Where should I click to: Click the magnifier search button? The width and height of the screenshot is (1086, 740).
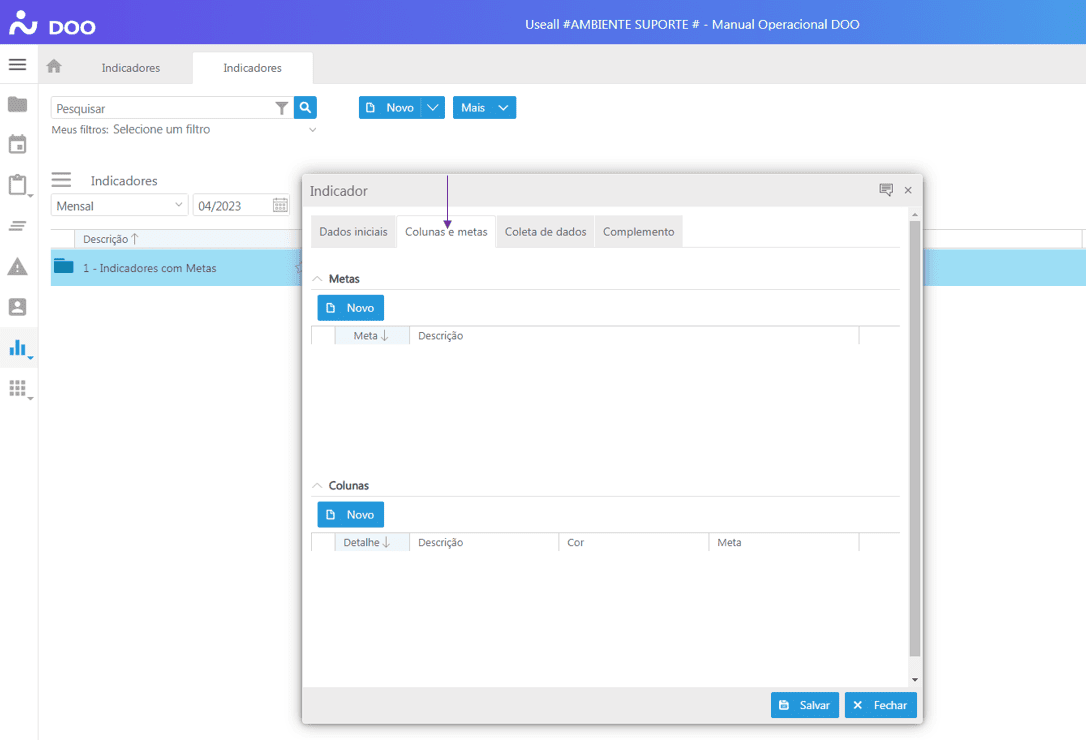click(306, 107)
